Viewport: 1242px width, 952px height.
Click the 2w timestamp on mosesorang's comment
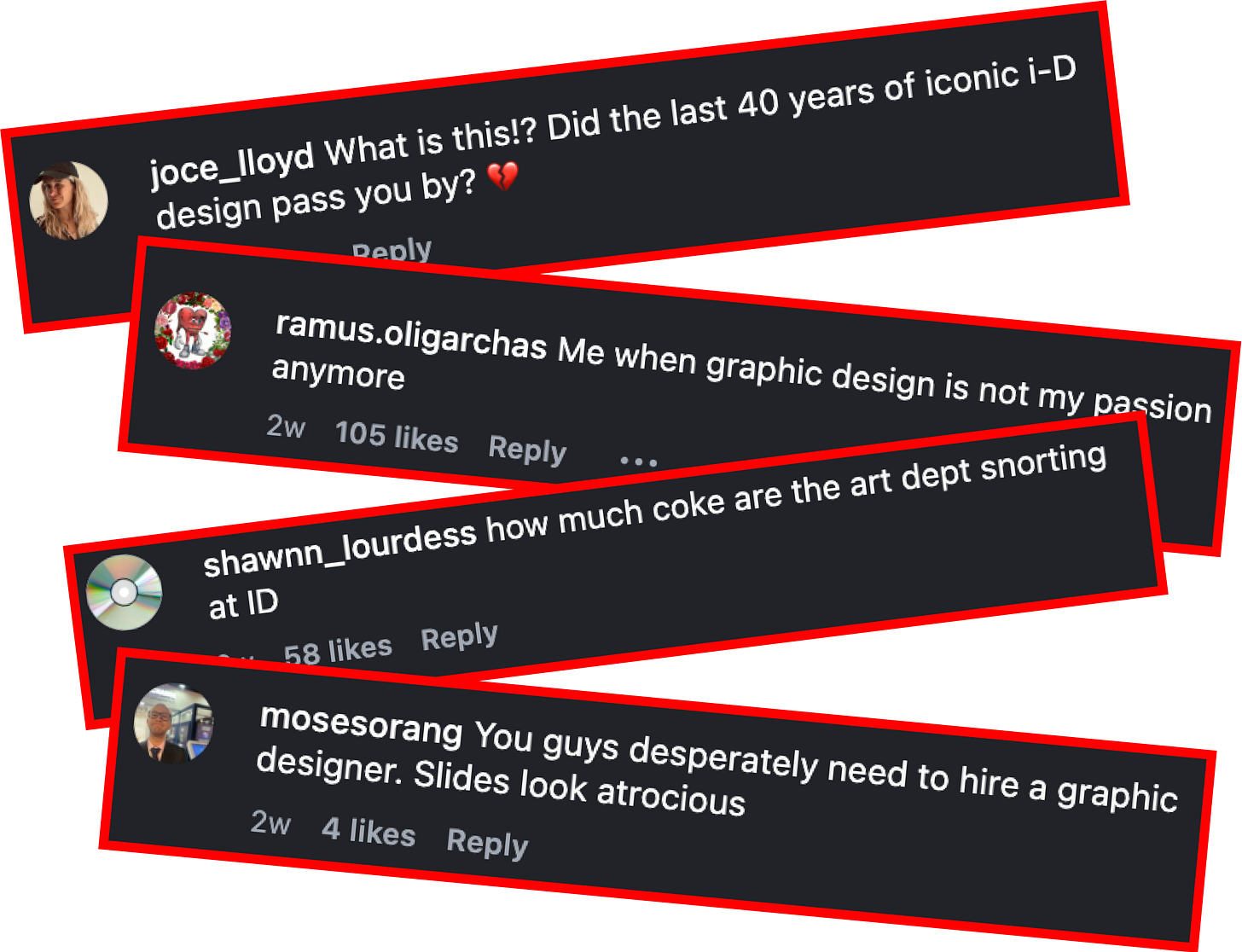(270, 823)
